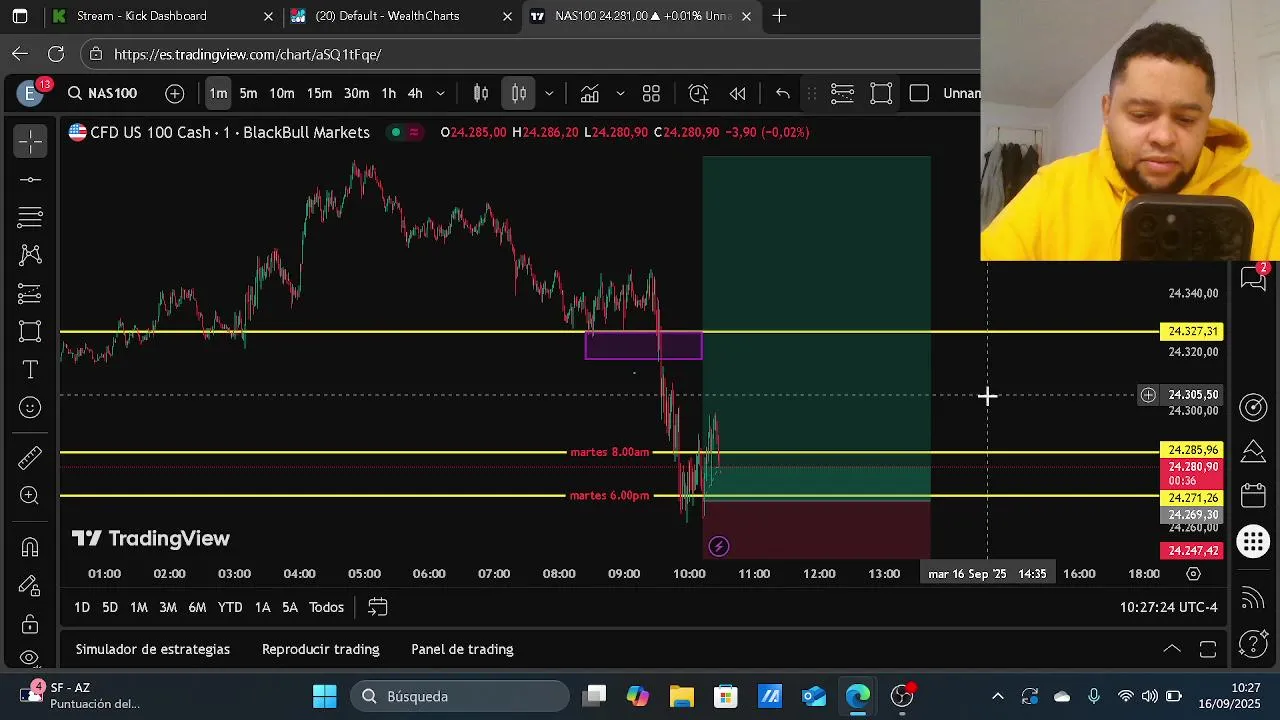The width and height of the screenshot is (1280, 720).
Task: Maximize the bottom panel
Action: 1208,649
